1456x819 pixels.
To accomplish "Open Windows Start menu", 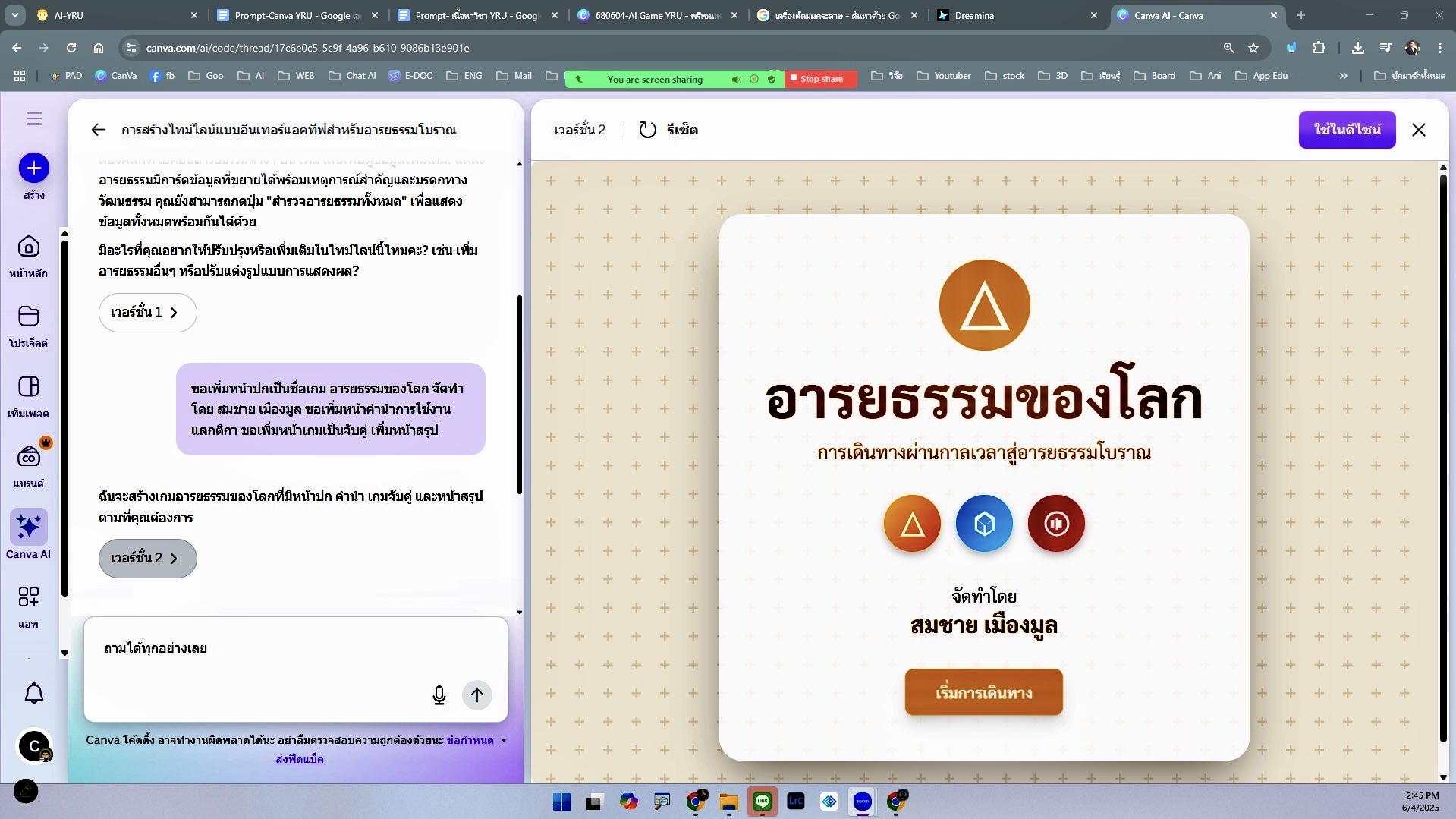I will click(562, 802).
